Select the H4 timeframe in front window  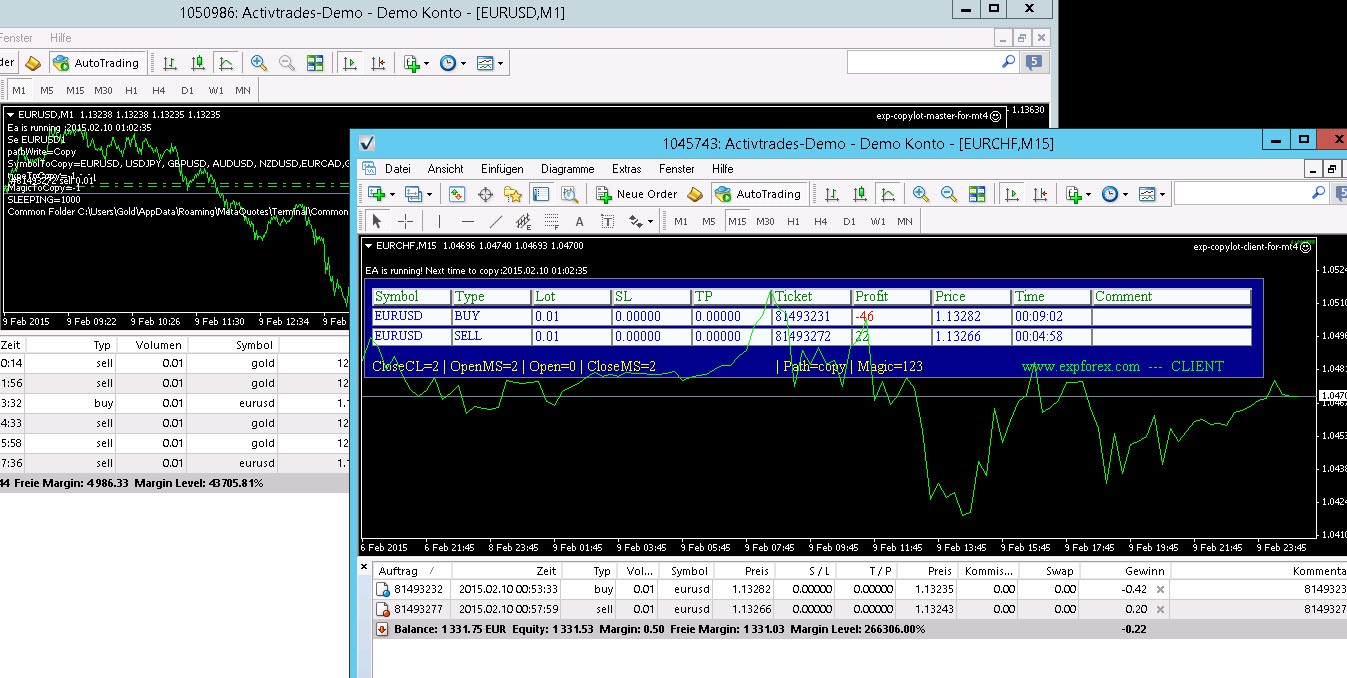click(x=821, y=221)
